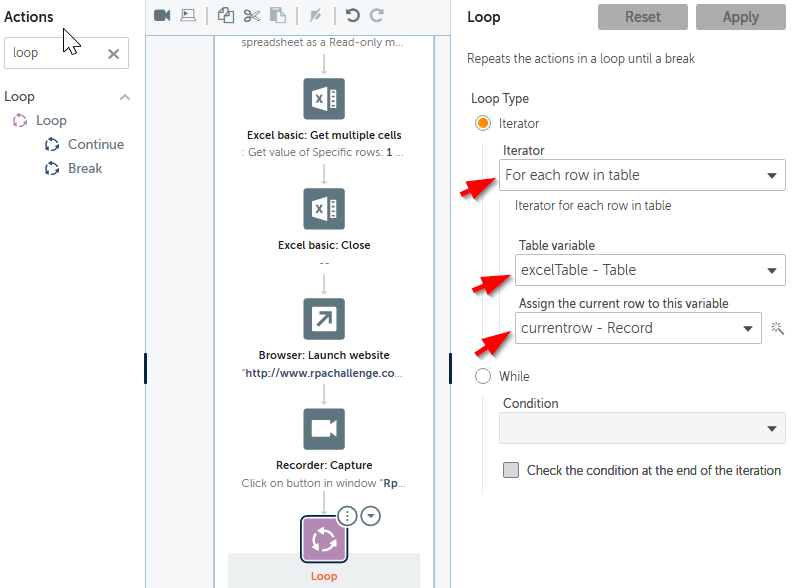Open the Table variable dropdown
The height and width of the screenshot is (588, 793).
(650, 270)
